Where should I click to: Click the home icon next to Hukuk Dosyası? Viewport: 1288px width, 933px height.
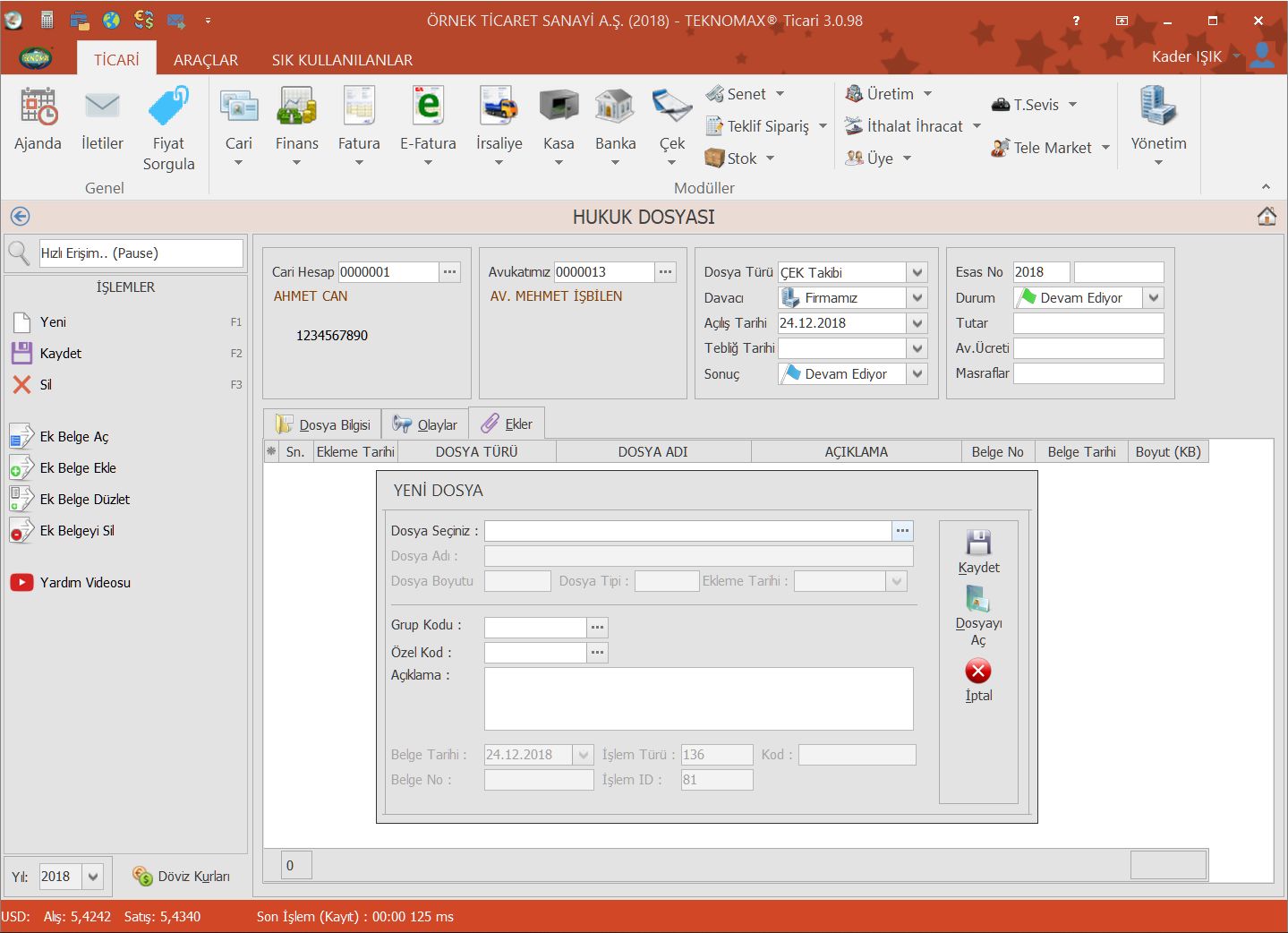coord(1267,217)
